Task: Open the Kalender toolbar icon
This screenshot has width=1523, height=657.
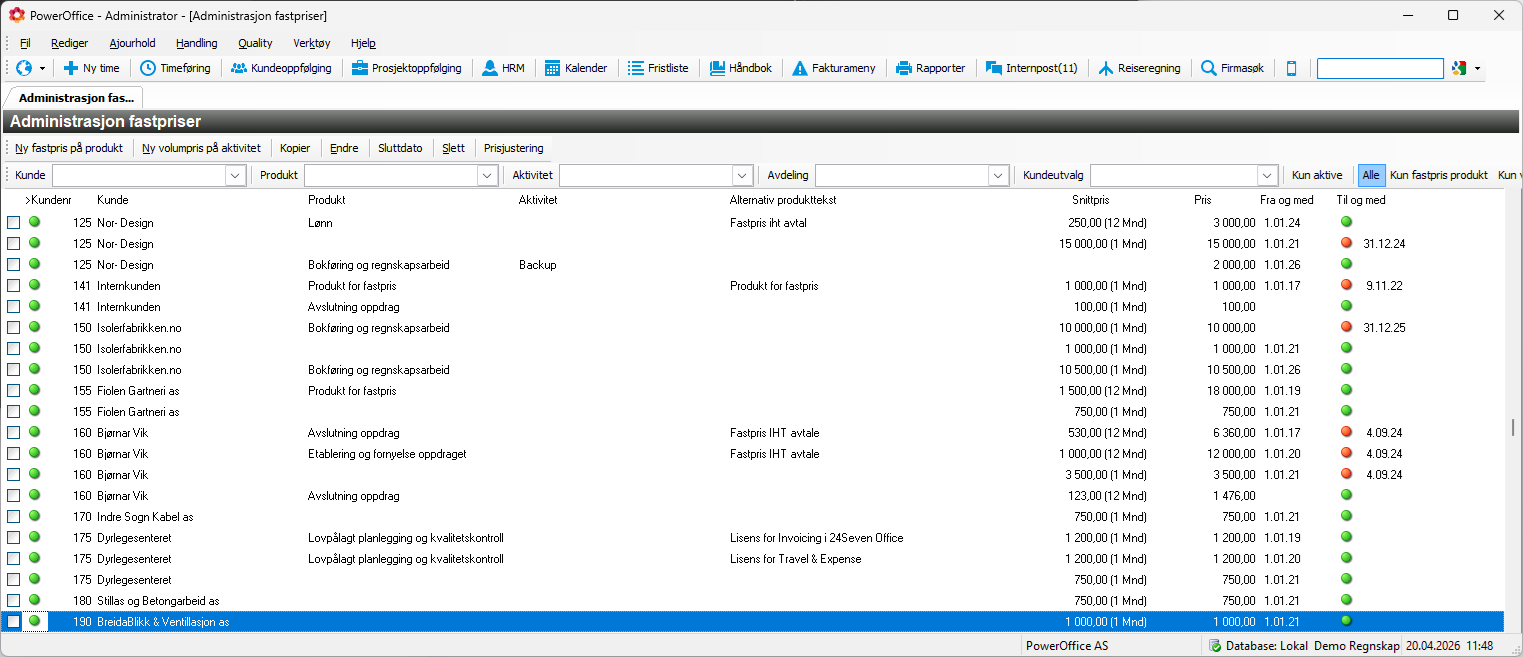Action: (552, 68)
